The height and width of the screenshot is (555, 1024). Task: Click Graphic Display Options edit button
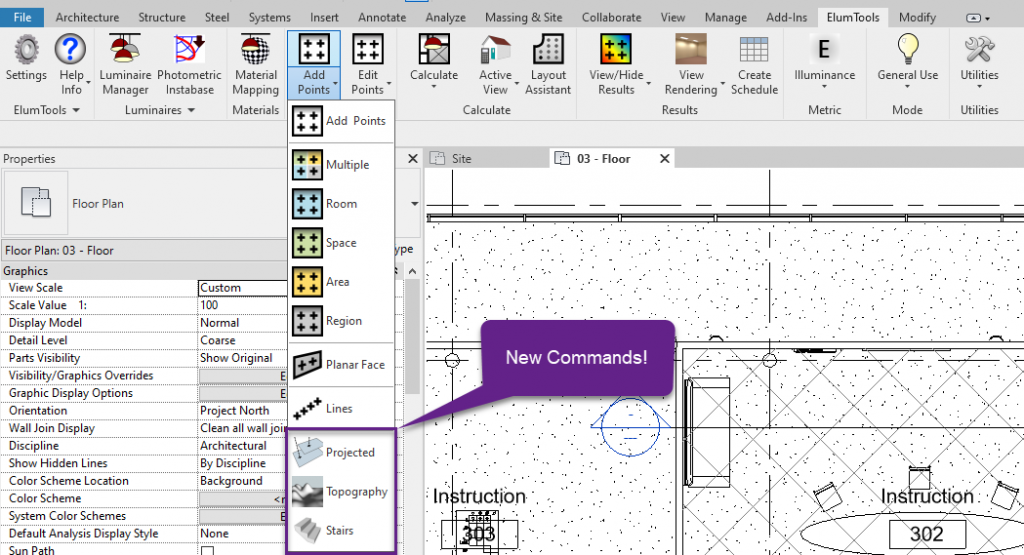click(243, 394)
